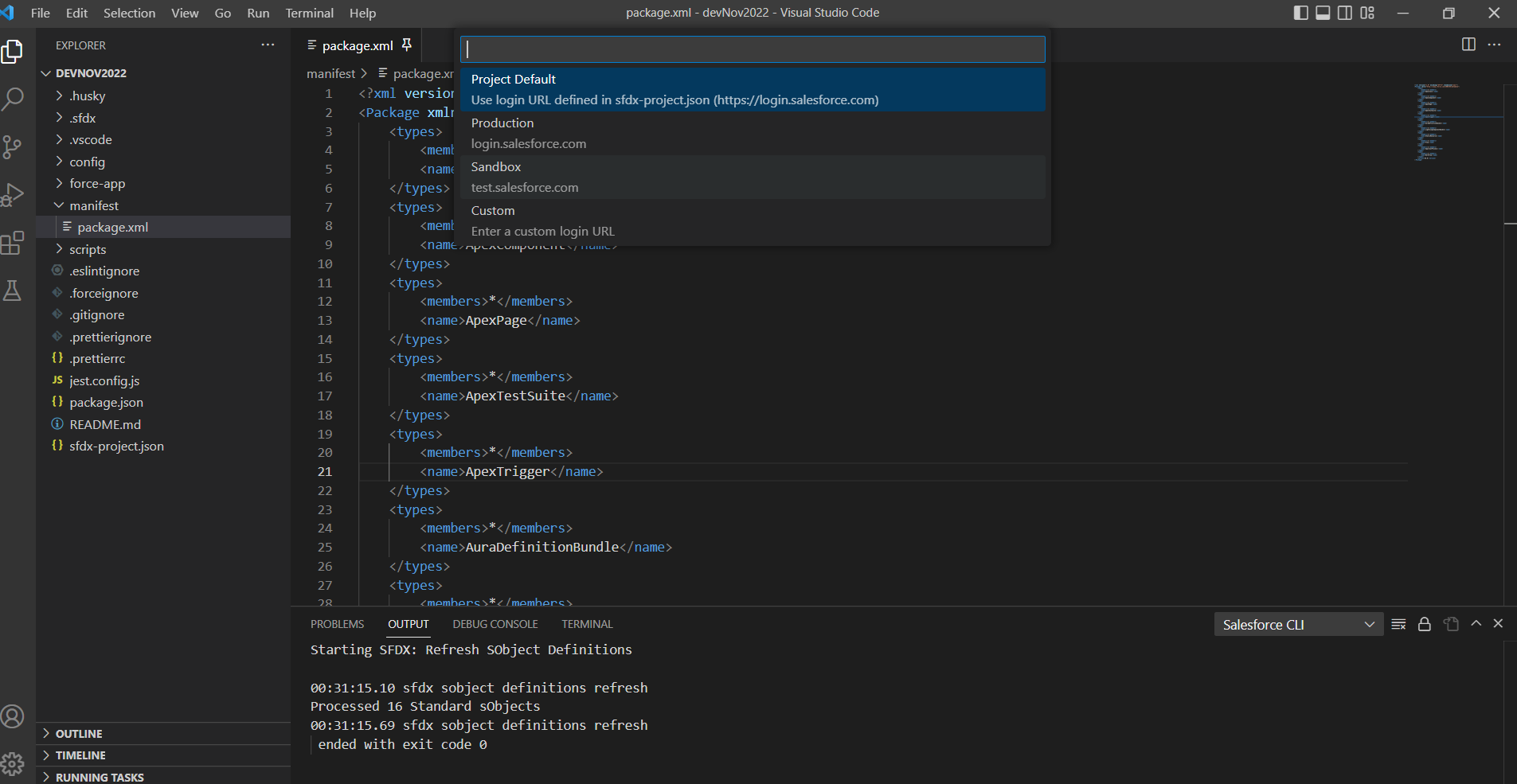Open README.md in the file tree

(x=163, y=424)
